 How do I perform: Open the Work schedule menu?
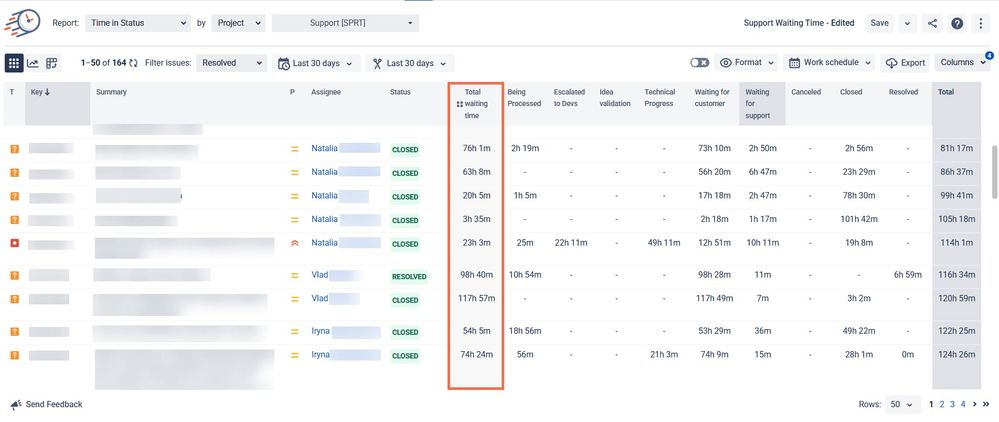tap(829, 62)
